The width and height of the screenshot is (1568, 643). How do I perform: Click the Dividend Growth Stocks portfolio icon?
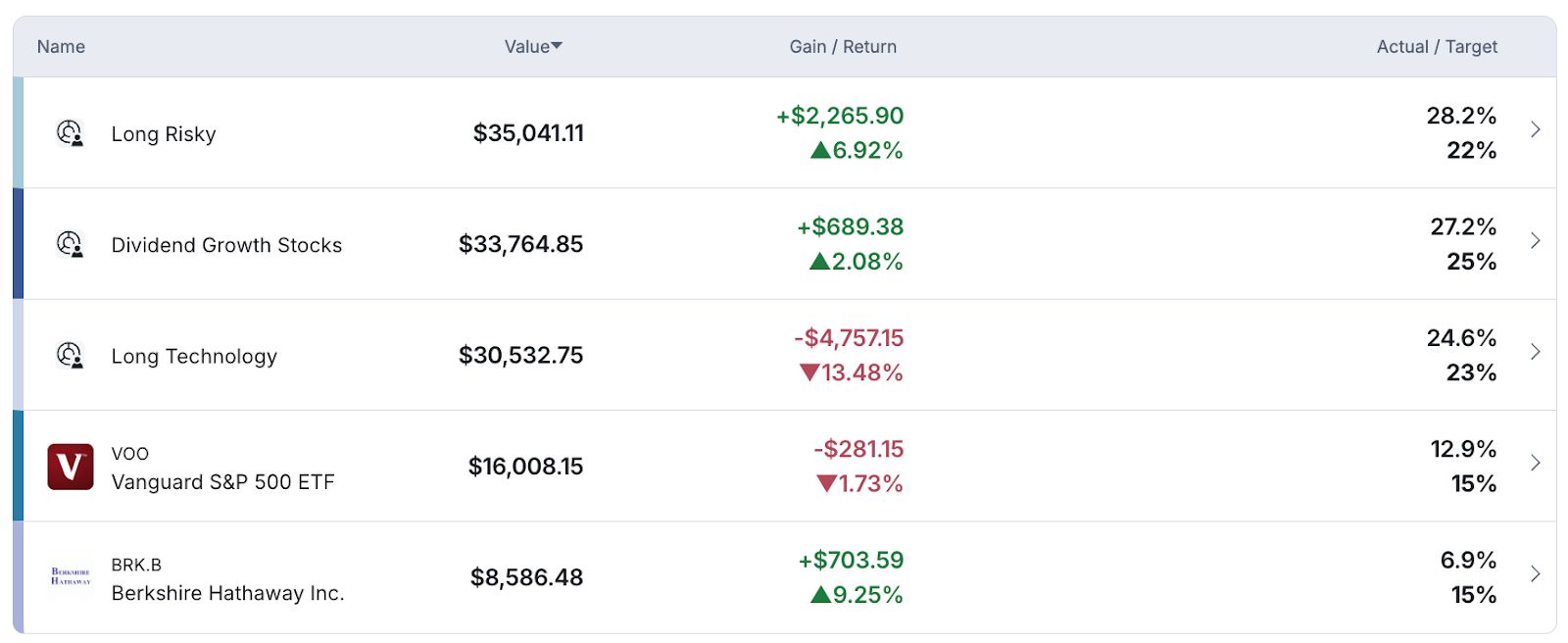click(x=70, y=243)
